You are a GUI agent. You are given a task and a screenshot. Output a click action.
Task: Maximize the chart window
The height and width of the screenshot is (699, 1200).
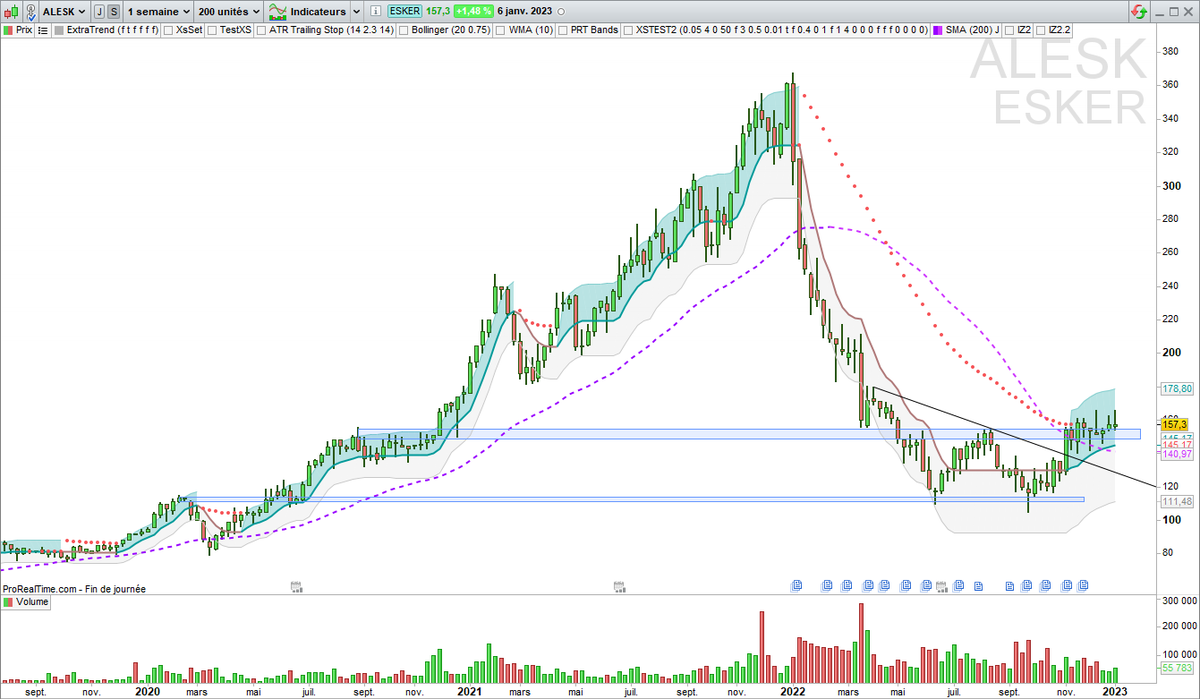tap(1173, 12)
